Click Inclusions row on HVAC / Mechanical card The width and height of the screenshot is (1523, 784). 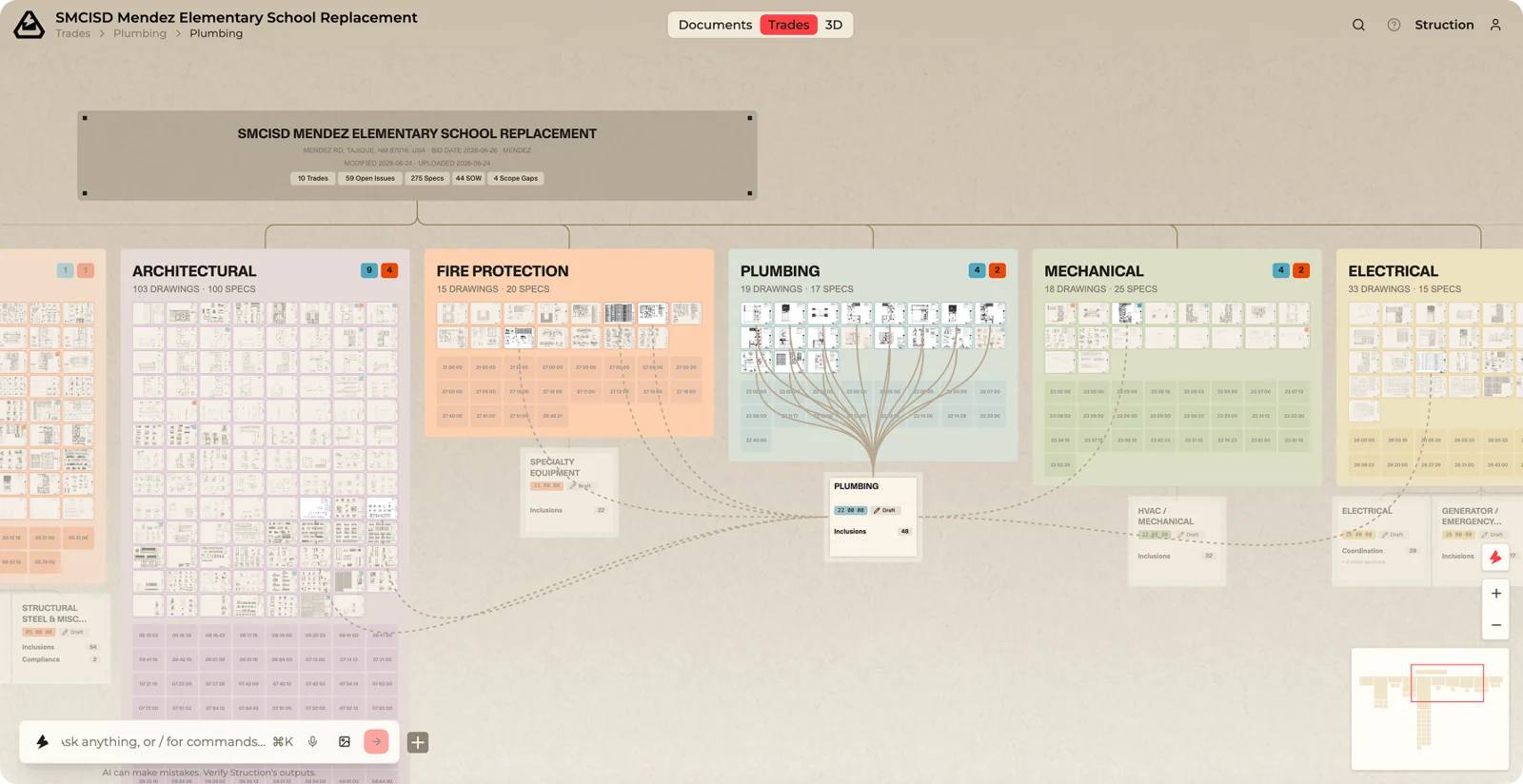pos(1177,556)
